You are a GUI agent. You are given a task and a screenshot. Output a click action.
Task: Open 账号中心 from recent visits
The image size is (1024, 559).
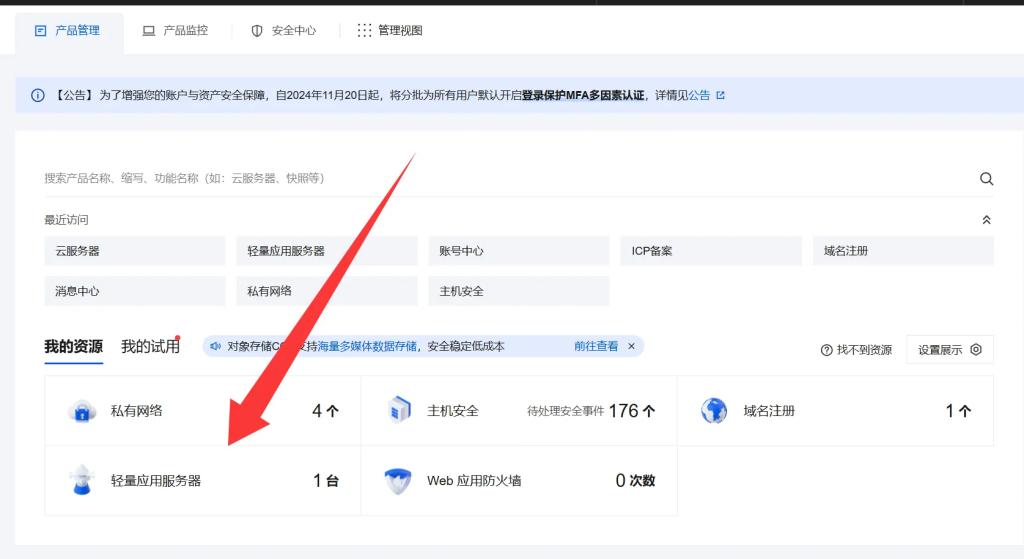519,251
